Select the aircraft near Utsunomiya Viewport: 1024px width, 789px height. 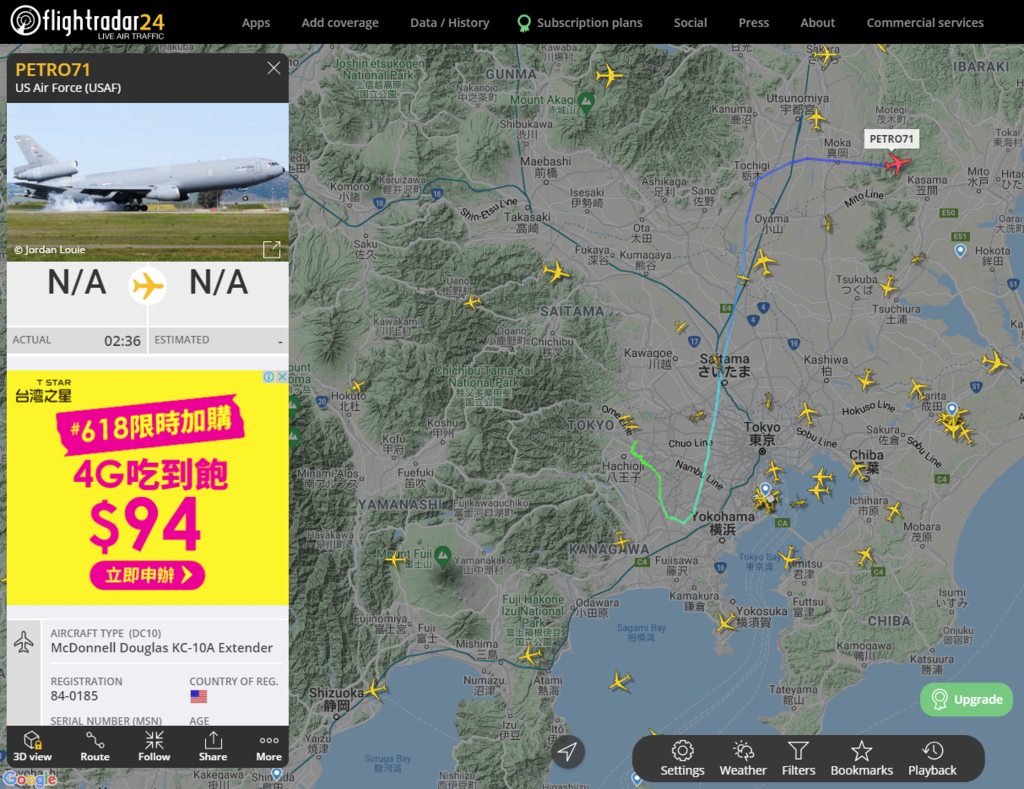[816, 119]
